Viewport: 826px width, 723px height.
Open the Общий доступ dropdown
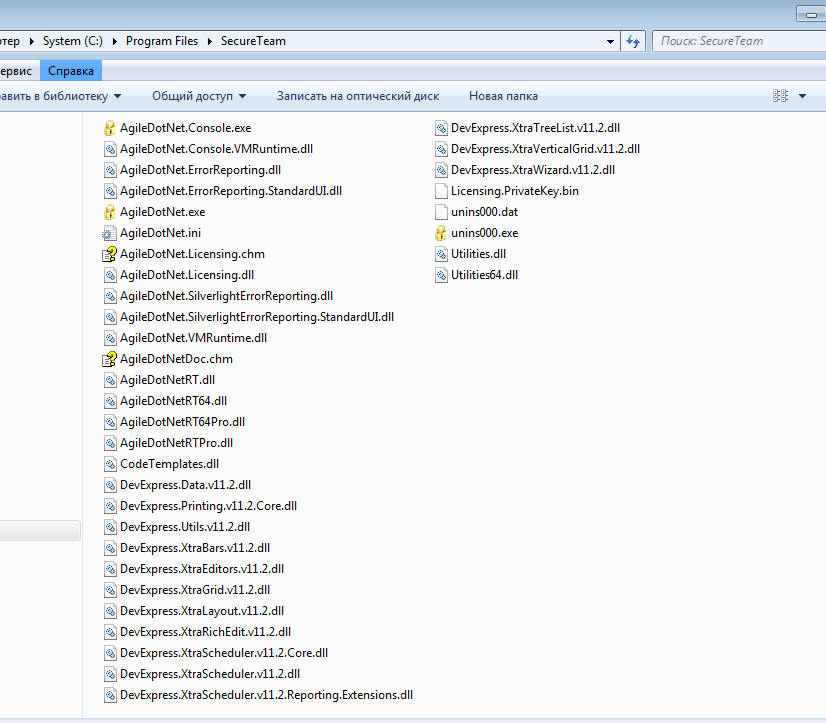pyautogui.click(x=199, y=96)
